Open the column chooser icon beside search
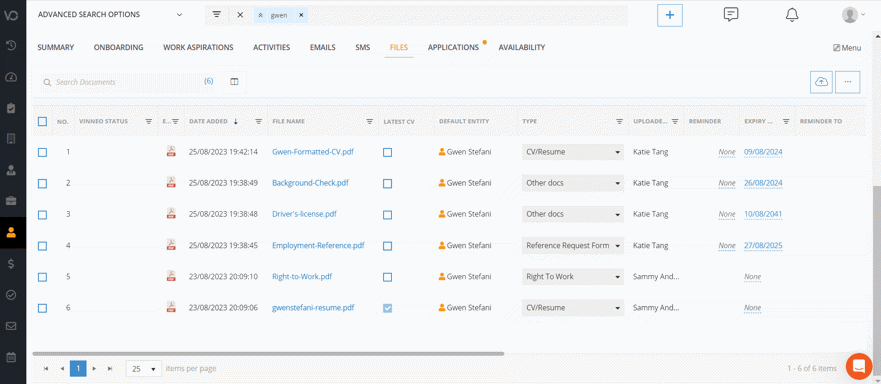881x384 pixels. point(234,82)
